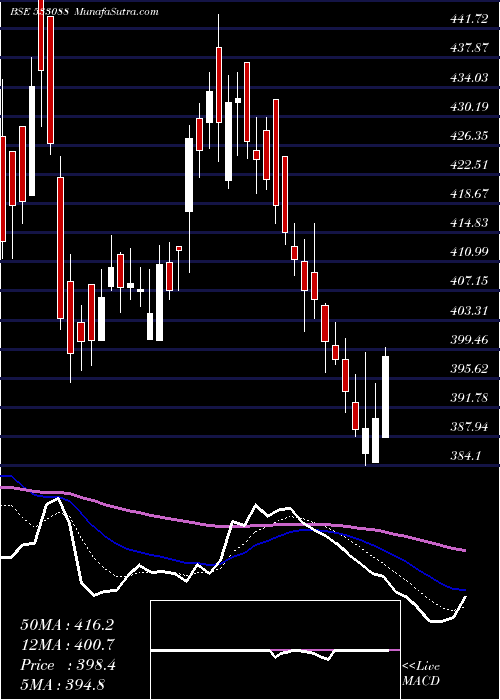Select the BSE stock code label
This screenshot has width=500, height=700.
point(39,12)
